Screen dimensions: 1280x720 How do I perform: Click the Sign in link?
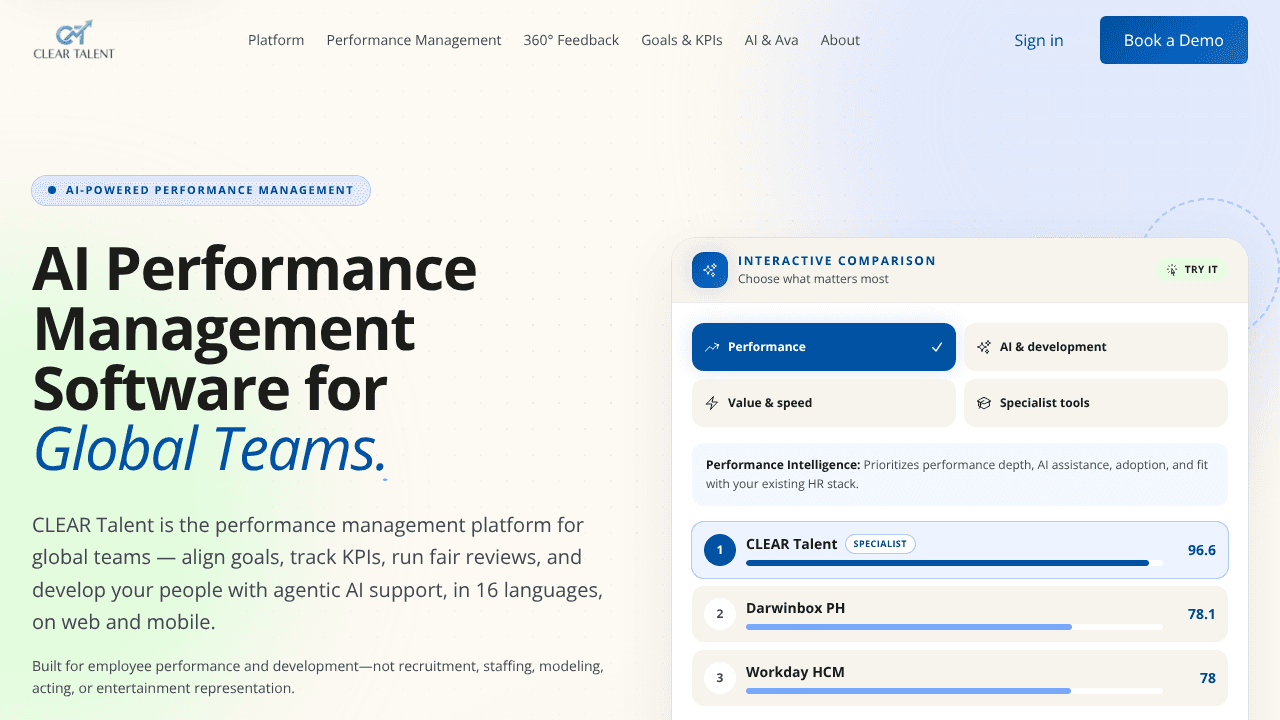coord(1039,40)
